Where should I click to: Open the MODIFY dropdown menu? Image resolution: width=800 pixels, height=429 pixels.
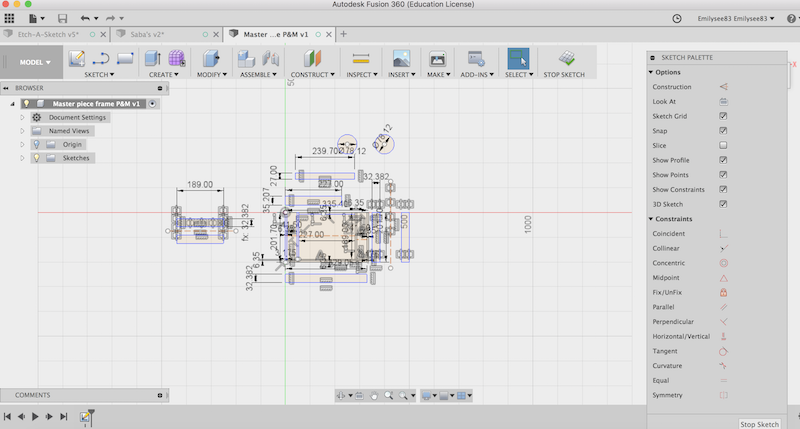(212, 74)
